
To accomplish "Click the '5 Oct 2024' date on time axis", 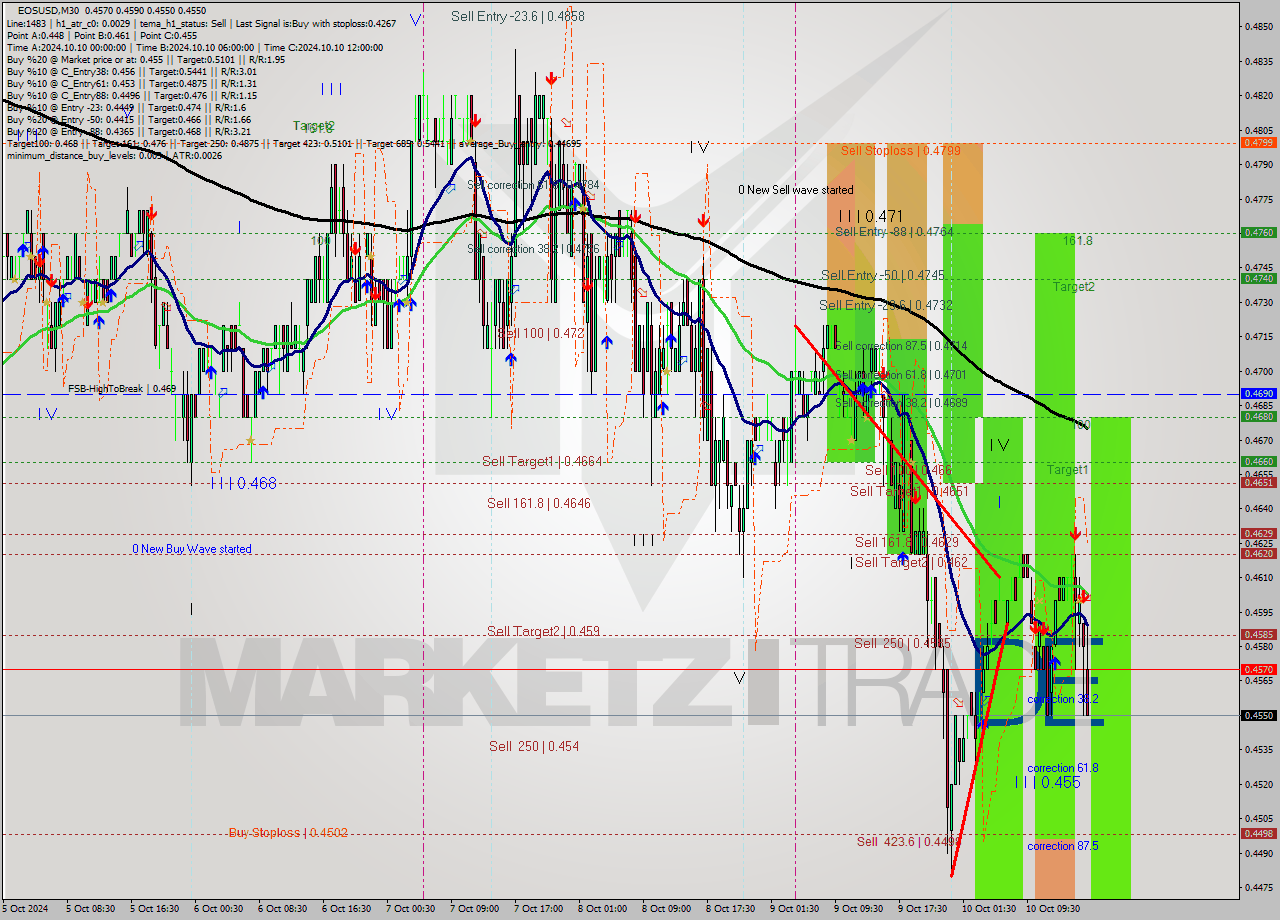I will coord(27,909).
